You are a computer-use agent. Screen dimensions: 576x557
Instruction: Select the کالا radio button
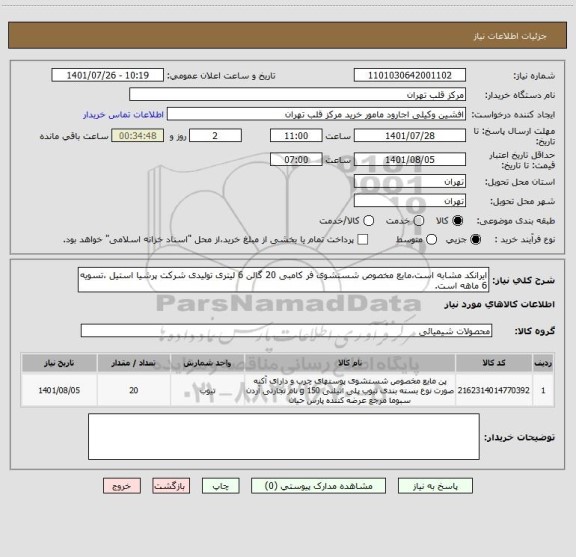tap(458, 220)
